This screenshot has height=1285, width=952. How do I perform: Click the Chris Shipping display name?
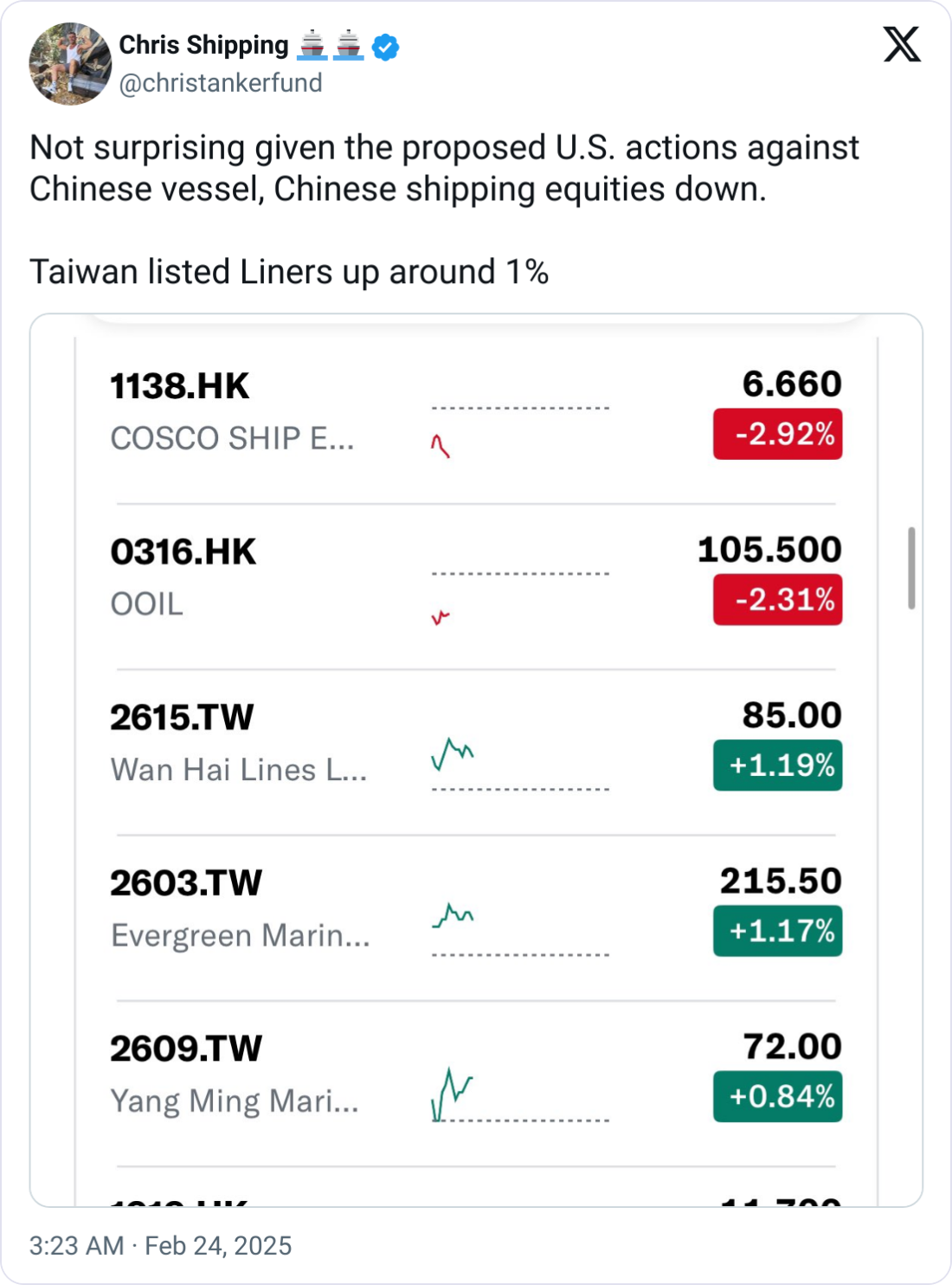203,45
